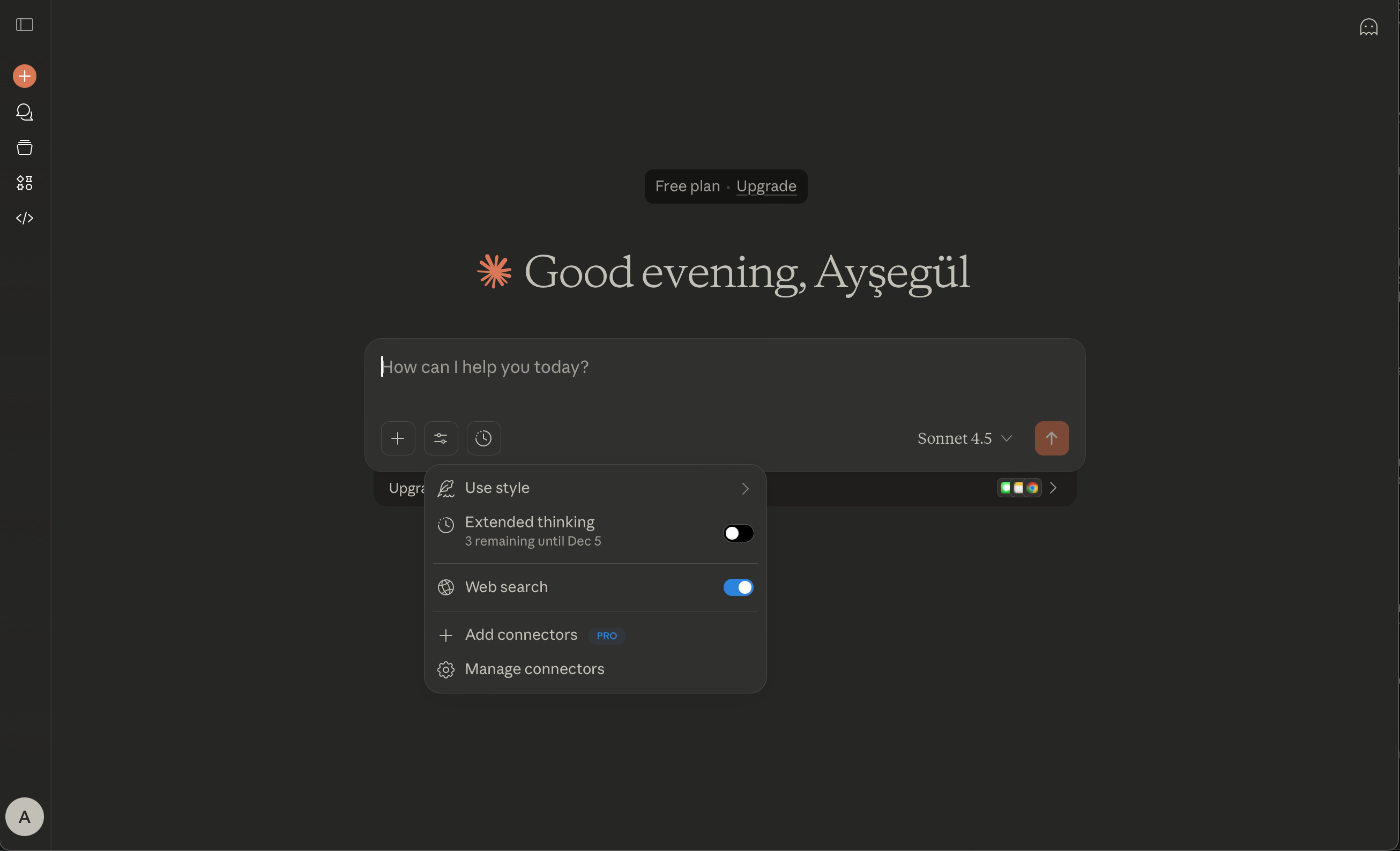Image resolution: width=1400 pixels, height=851 pixels.
Task: Click the Upgrade link
Action: (766, 186)
